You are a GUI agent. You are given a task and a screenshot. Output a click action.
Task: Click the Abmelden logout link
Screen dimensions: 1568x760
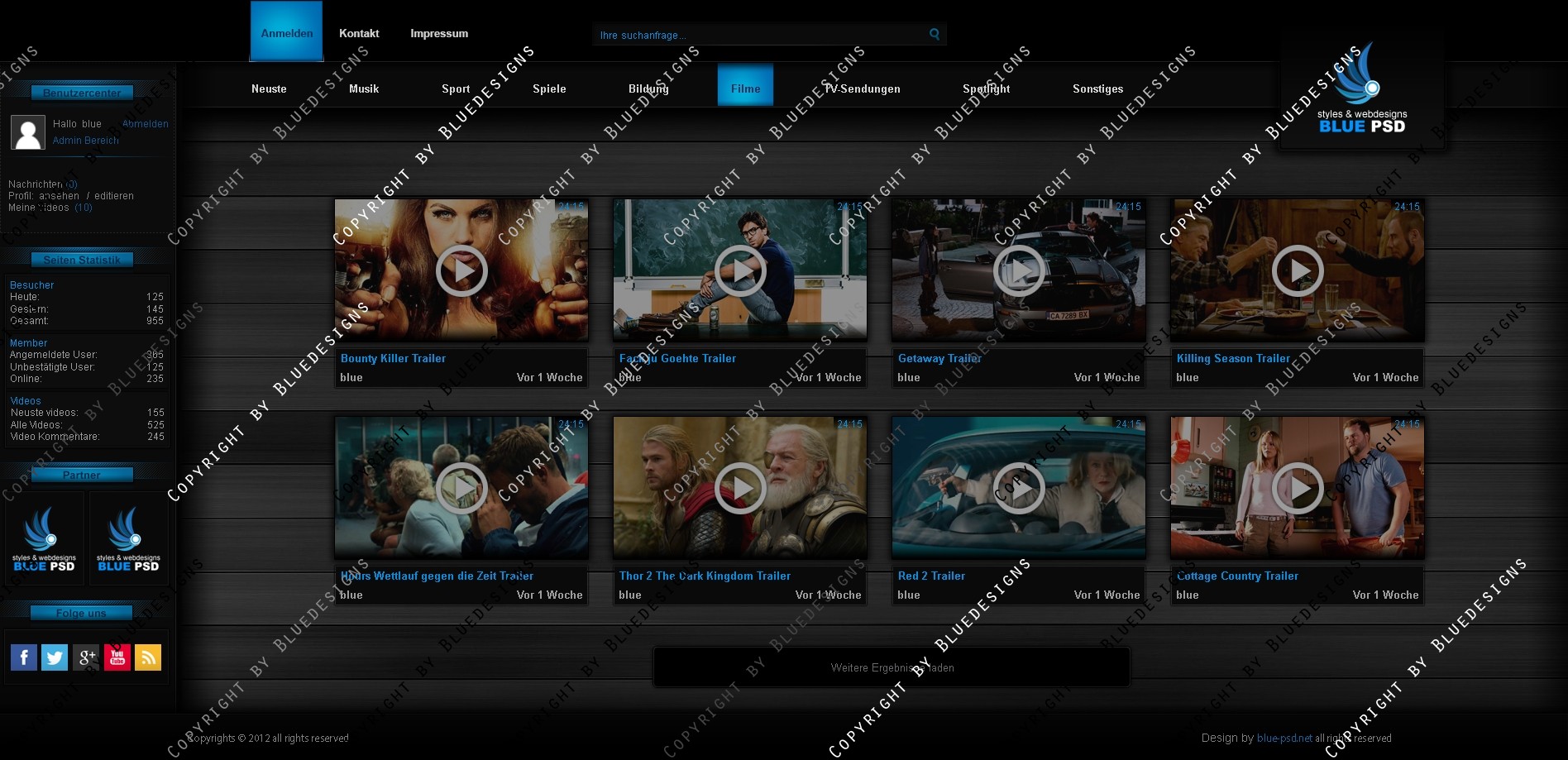[x=146, y=124]
